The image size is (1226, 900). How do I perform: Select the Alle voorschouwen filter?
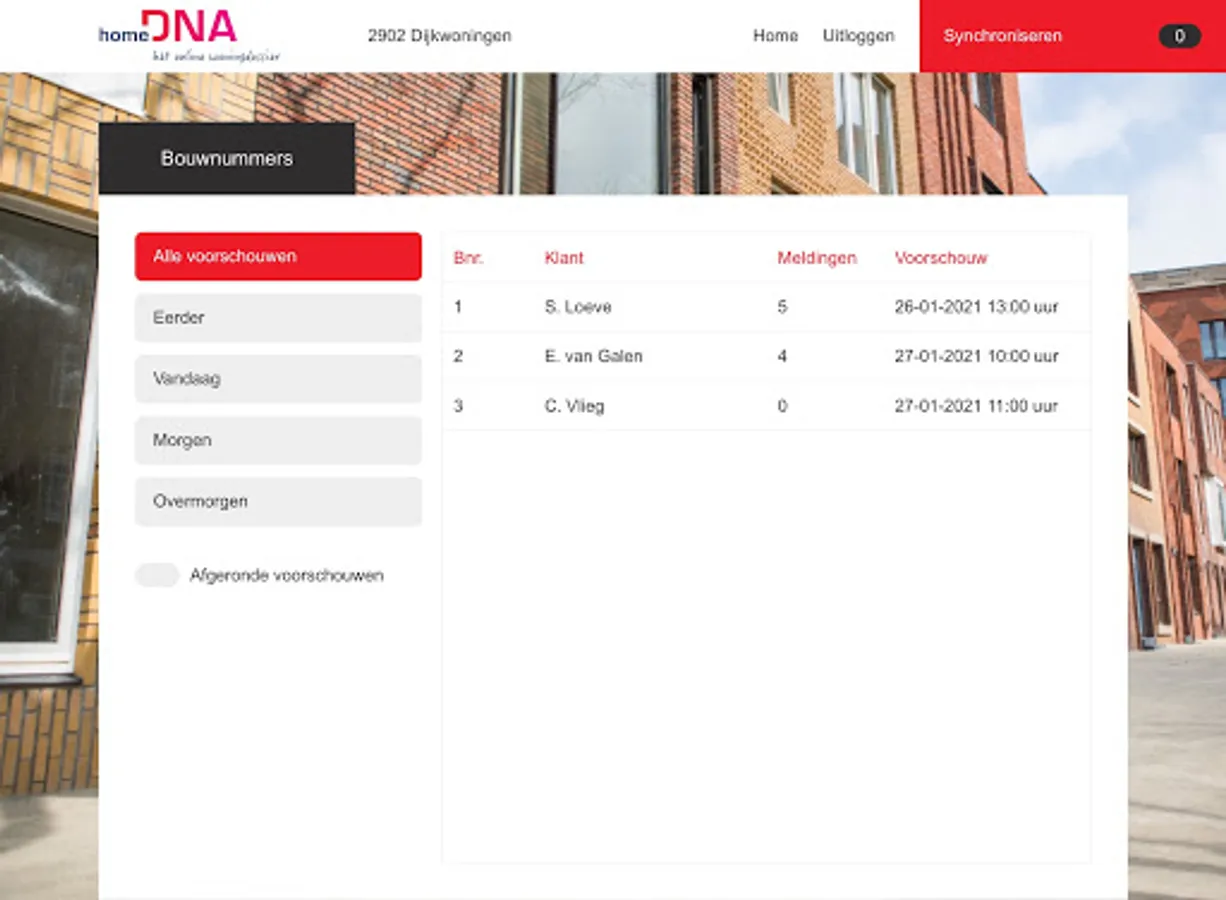pos(278,256)
